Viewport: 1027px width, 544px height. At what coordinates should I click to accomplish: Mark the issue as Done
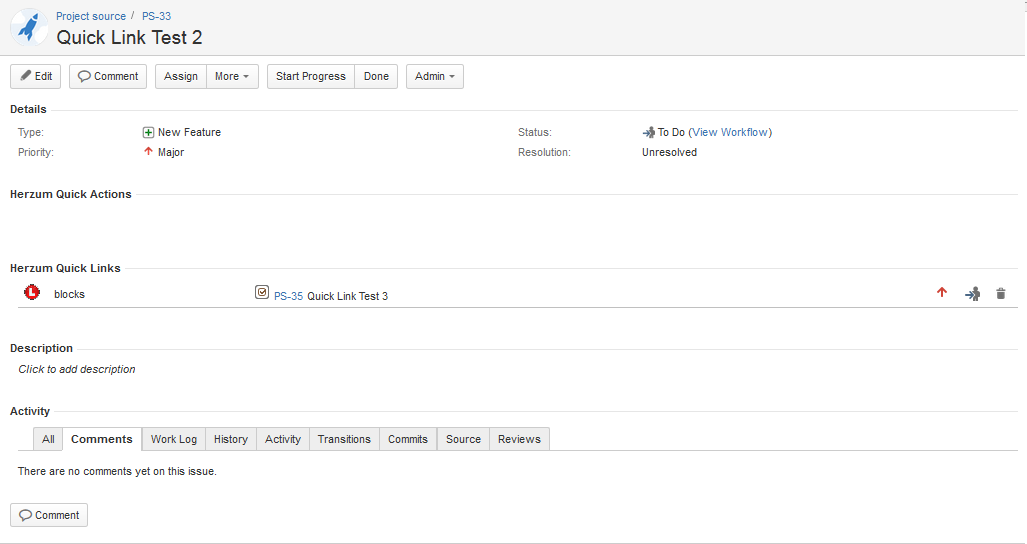click(376, 77)
